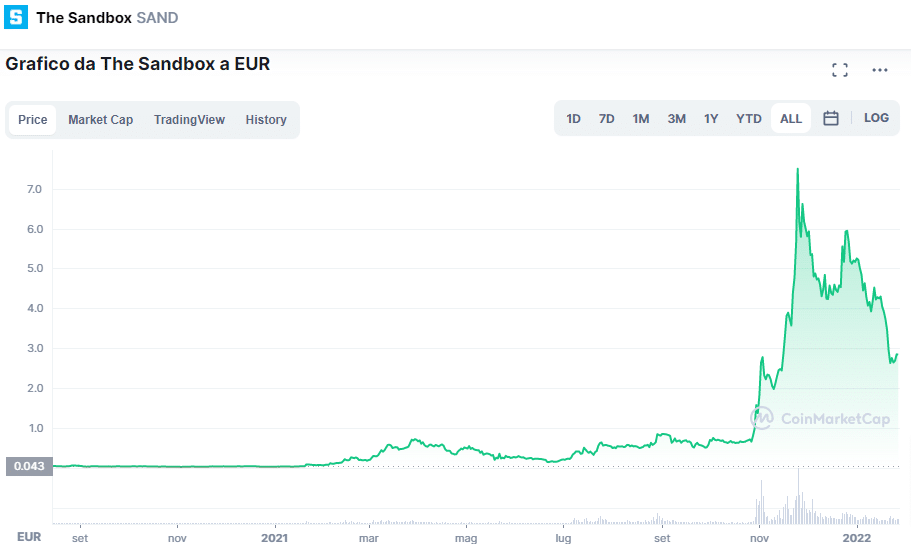Click the 'lug' x-axis label
Viewport: 911px width, 544px height.
tap(563, 538)
